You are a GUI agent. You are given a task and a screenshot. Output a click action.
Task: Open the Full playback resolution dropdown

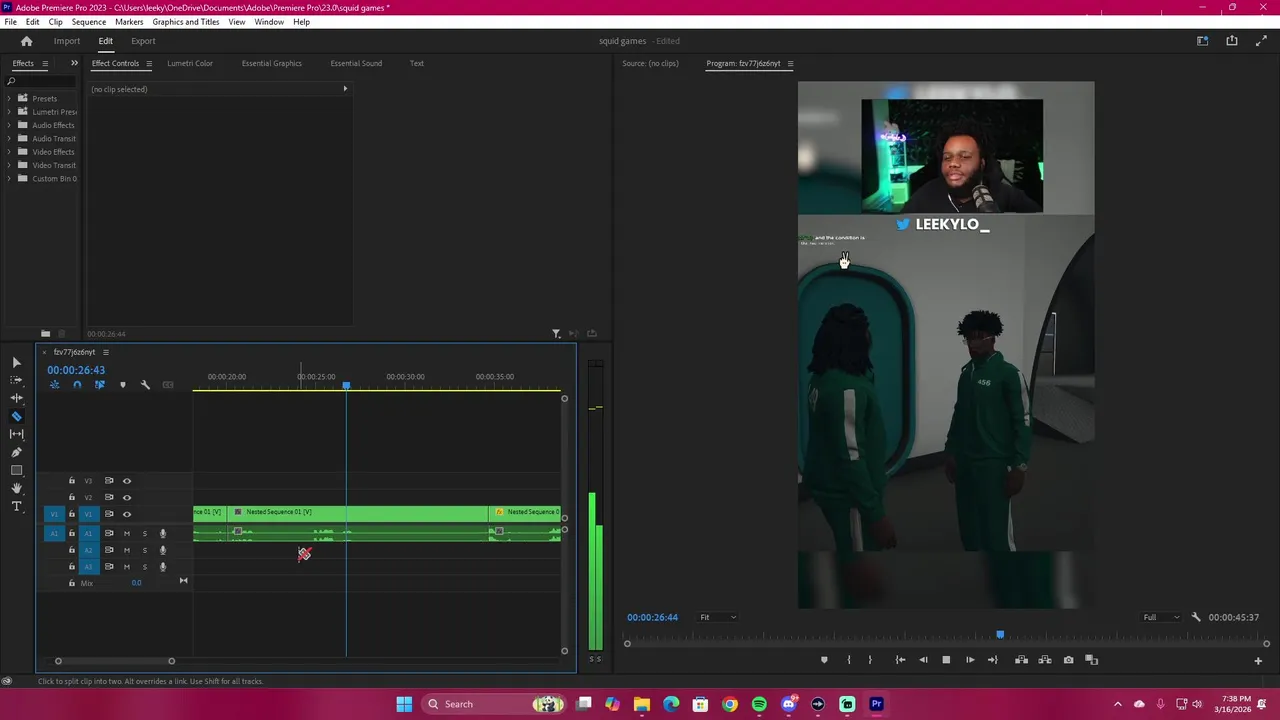(x=1161, y=617)
